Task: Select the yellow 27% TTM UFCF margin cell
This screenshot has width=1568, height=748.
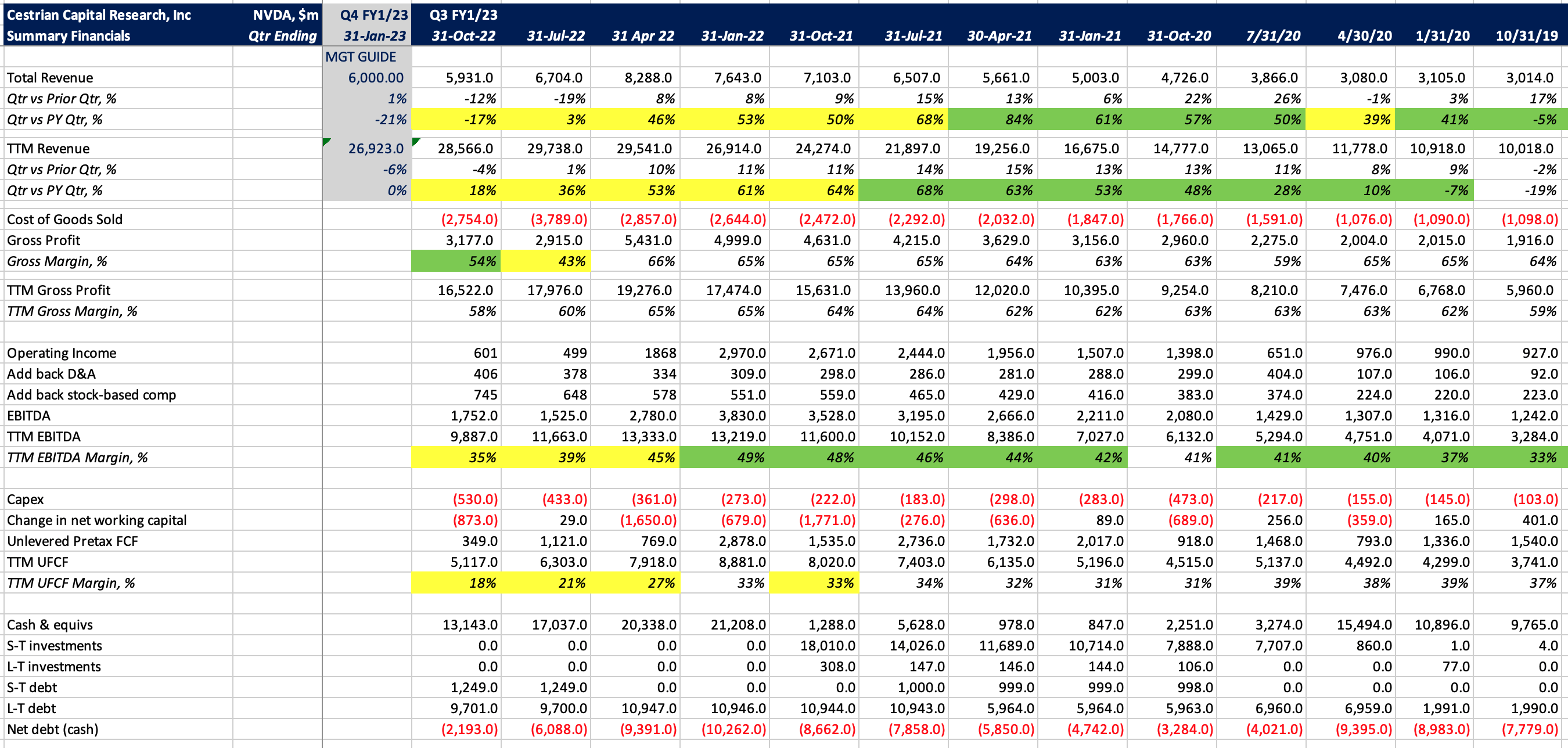Action: [x=635, y=583]
